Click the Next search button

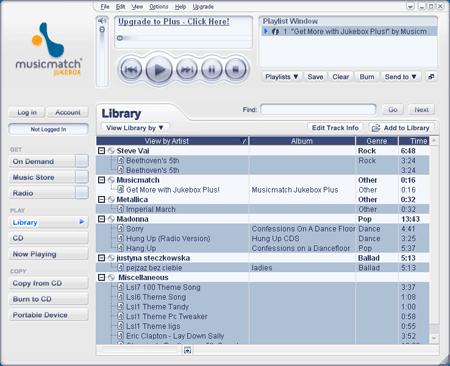pos(421,109)
